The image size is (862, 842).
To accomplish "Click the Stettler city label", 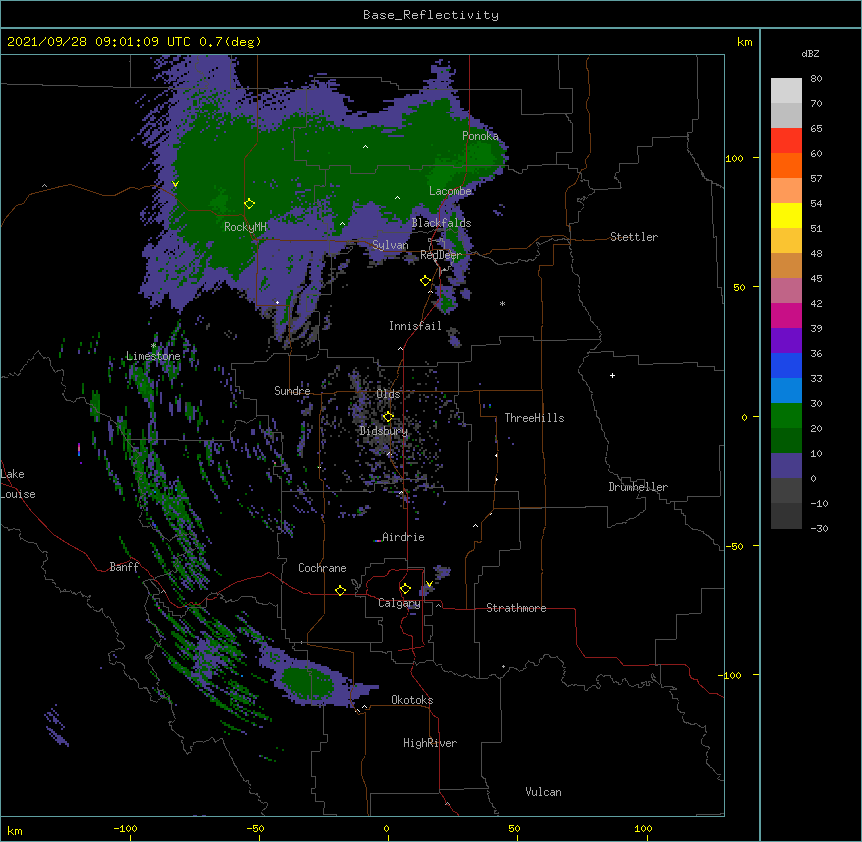I will 634,237.
